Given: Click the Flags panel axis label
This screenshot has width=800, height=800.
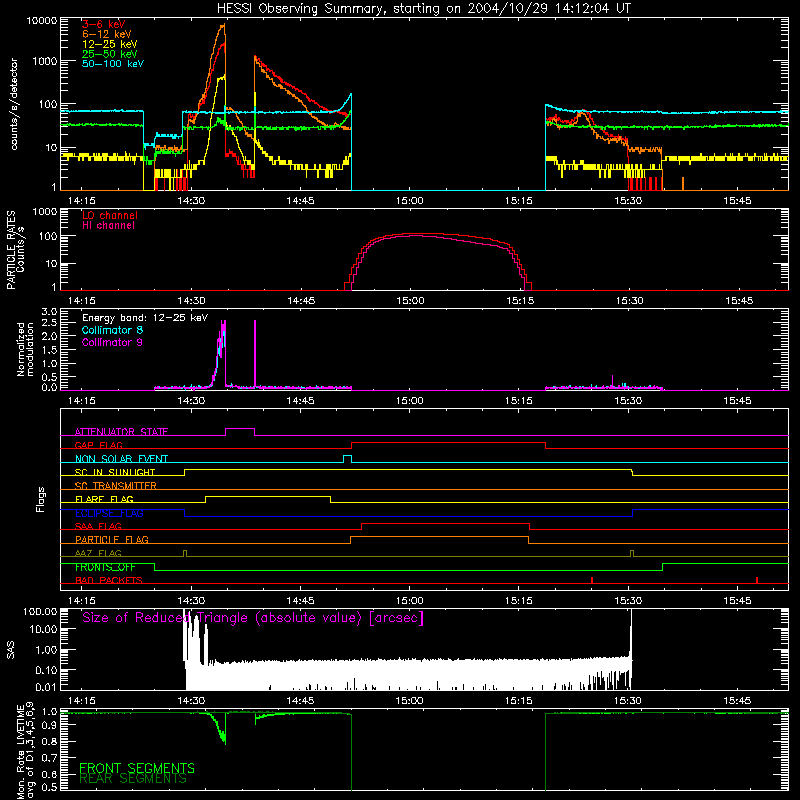Looking at the screenshot, I should point(41,499).
